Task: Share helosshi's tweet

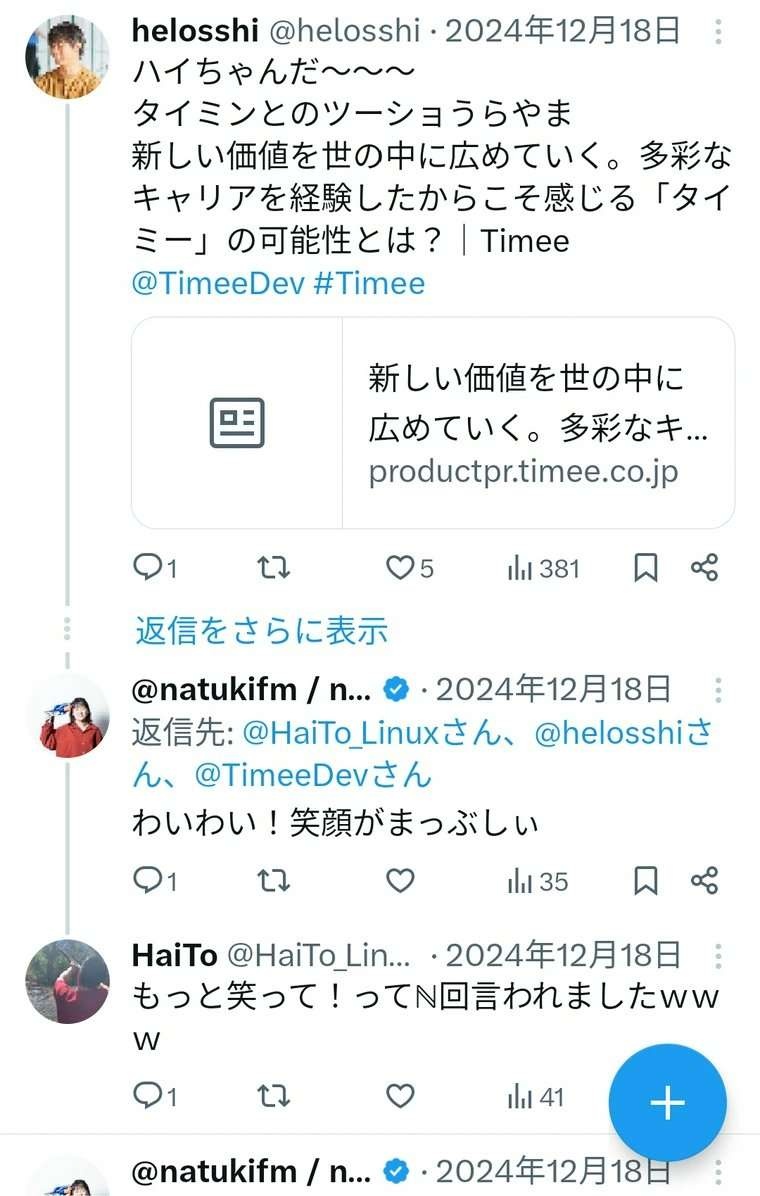Action: click(704, 569)
